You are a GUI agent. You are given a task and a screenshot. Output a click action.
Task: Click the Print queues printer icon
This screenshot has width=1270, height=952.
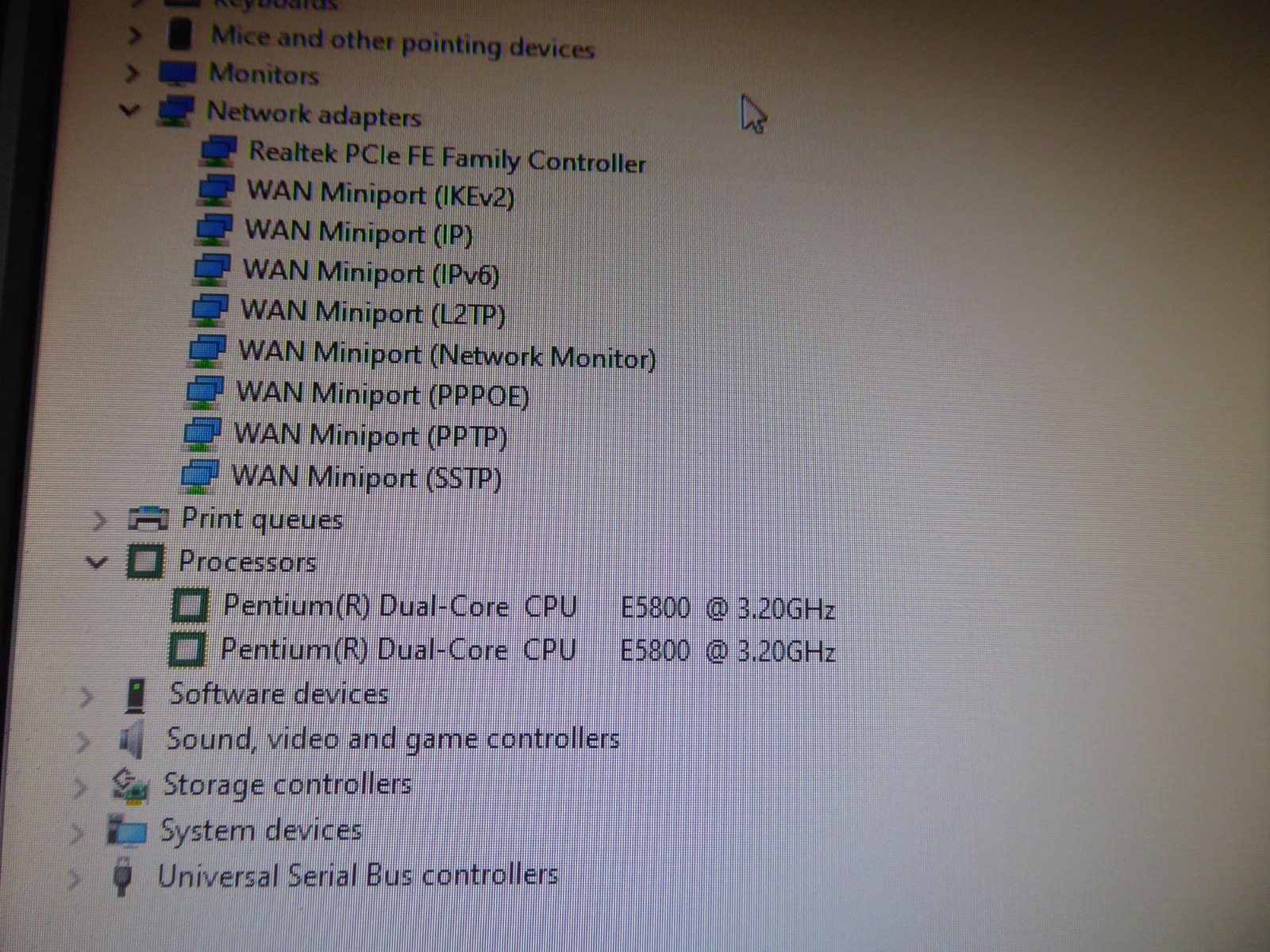point(148,519)
